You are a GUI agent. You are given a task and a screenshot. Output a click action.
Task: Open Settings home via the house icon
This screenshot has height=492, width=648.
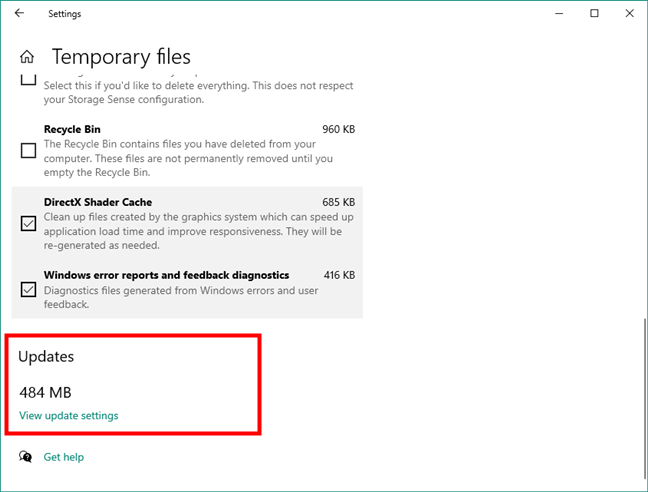[x=27, y=57]
